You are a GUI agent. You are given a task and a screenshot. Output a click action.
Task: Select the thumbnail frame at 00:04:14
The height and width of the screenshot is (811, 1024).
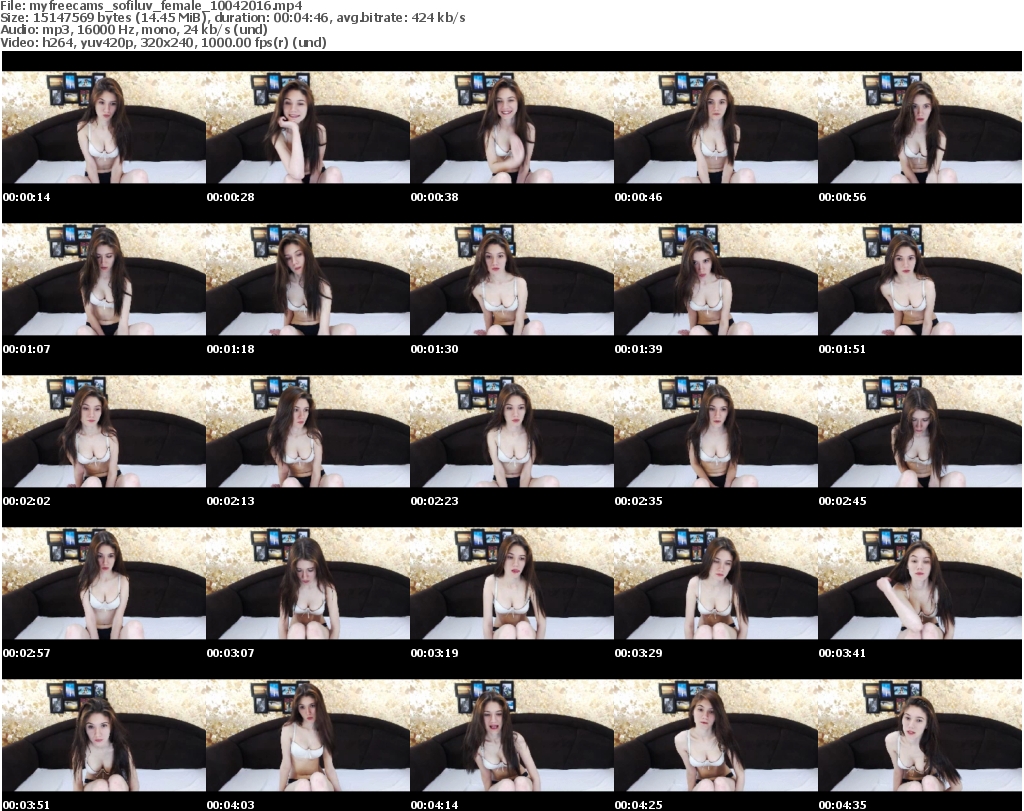click(512, 736)
